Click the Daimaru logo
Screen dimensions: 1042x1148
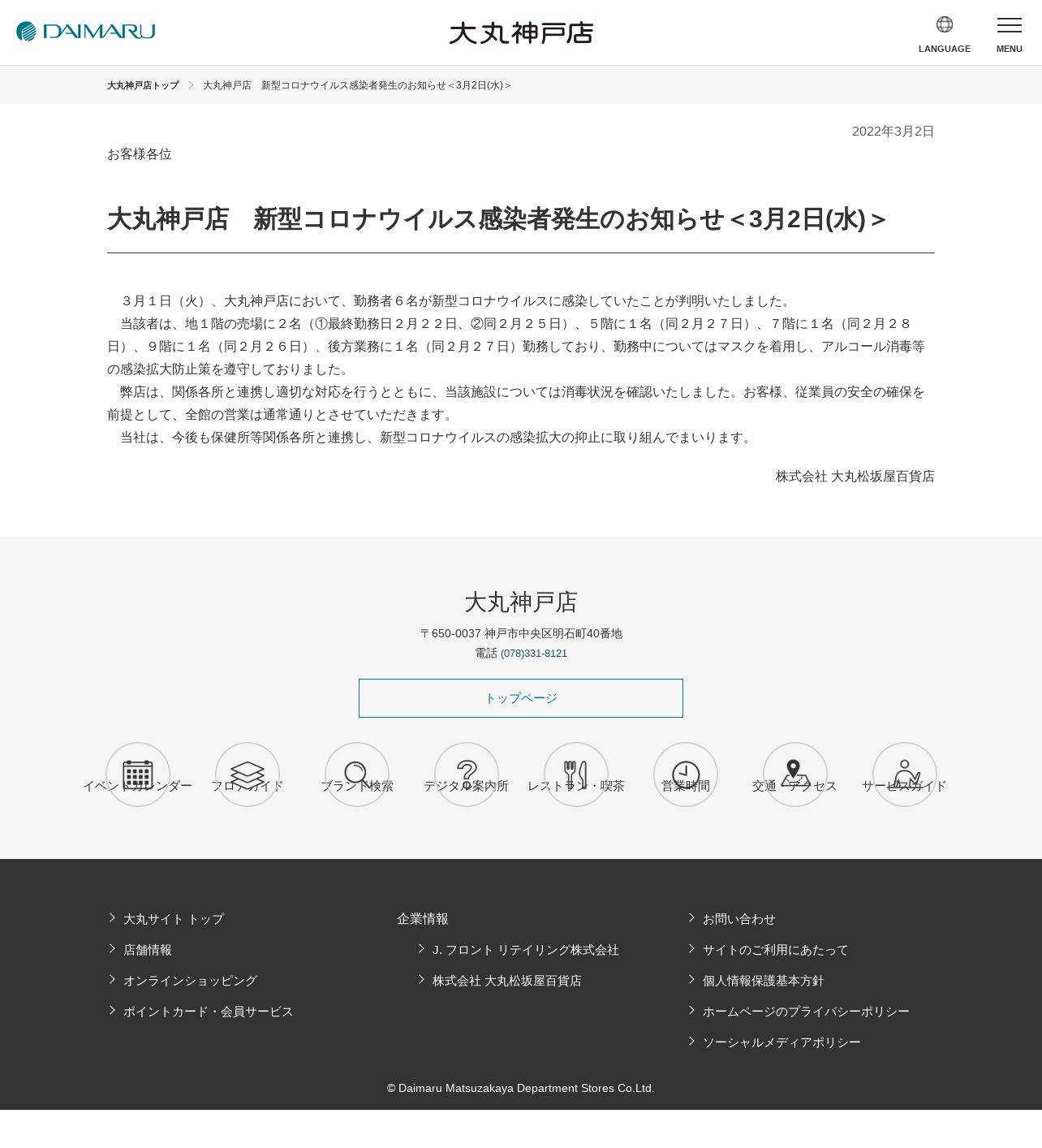click(x=85, y=32)
